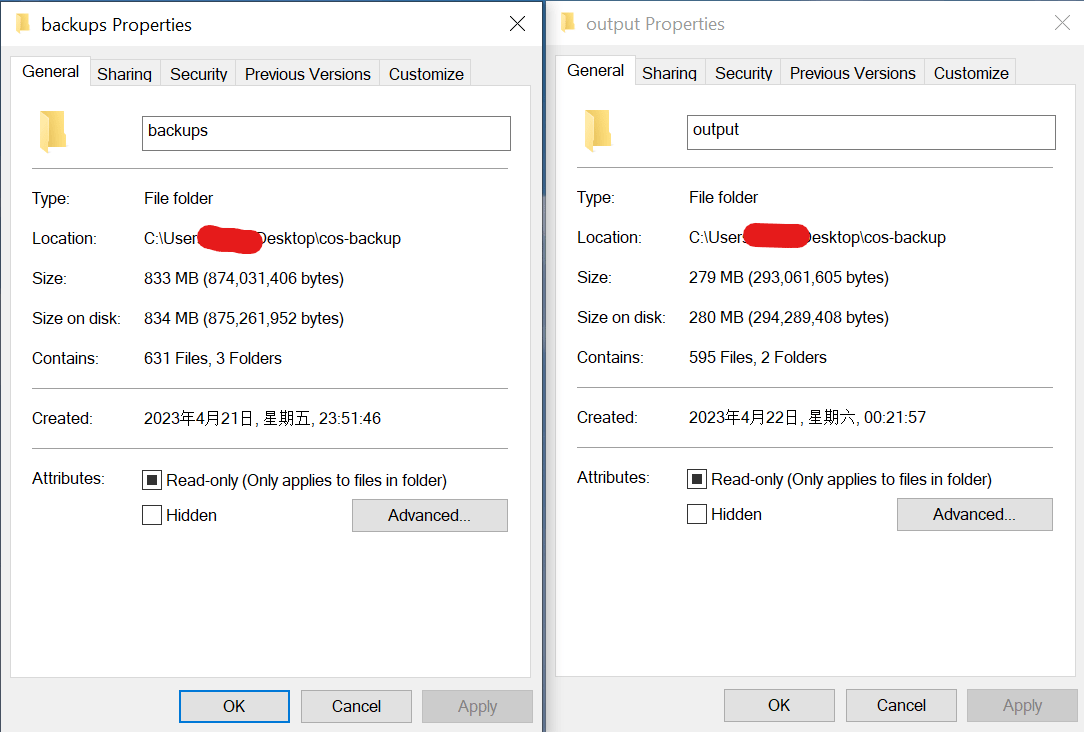Click the output folder icon beside name field
This screenshot has width=1084, height=732.
coord(598,131)
